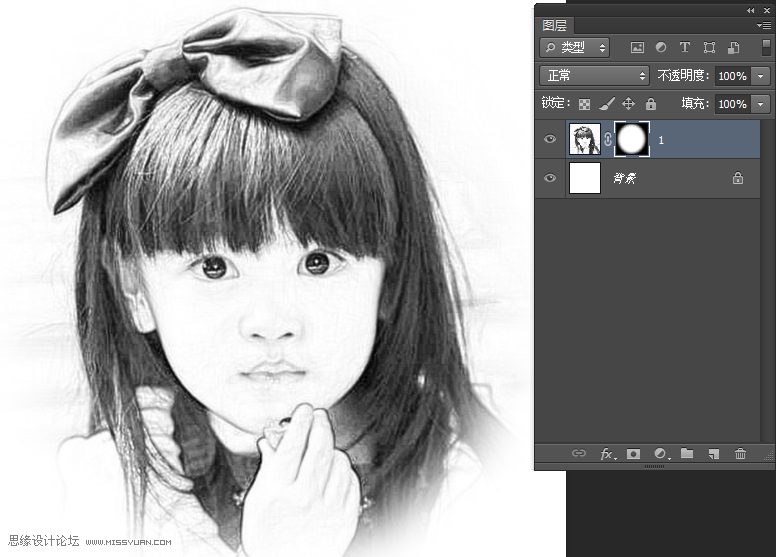
Task: Select layer 1 image thumbnail
Action: coord(585,139)
